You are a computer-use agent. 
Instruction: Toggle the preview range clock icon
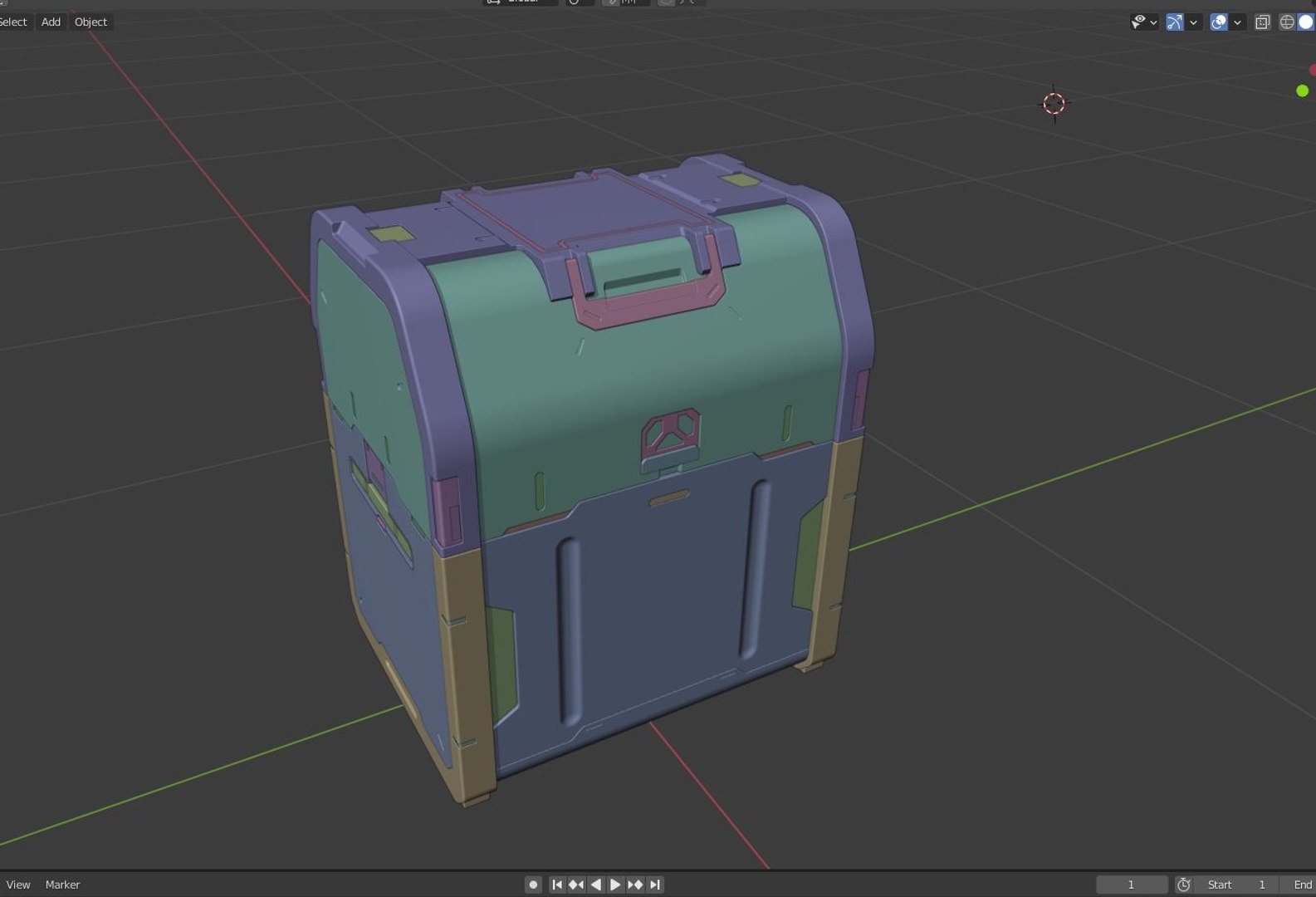1184,885
